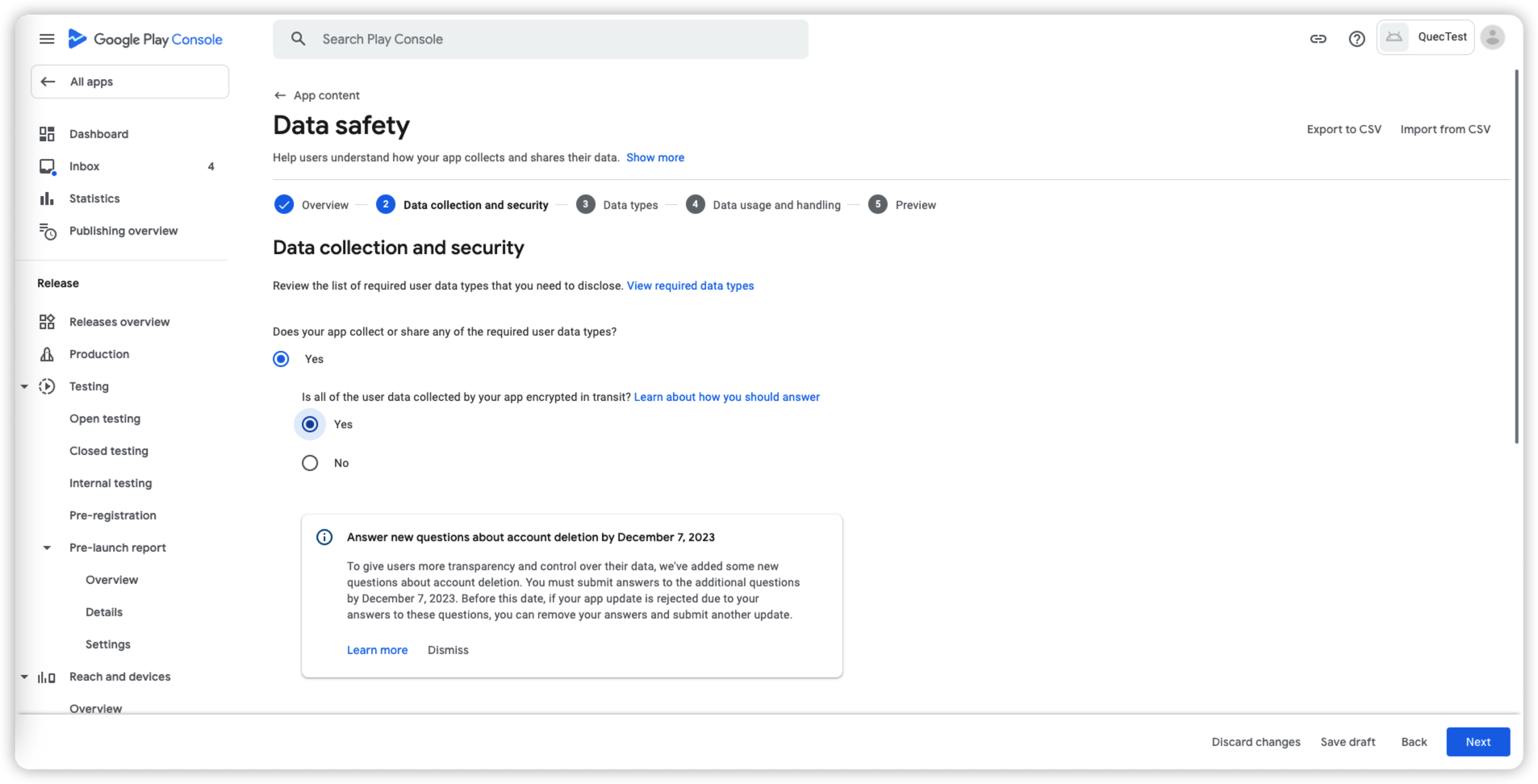Click the Releases overview icon
The height and width of the screenshot is (784, 1538).
point(47,322)
